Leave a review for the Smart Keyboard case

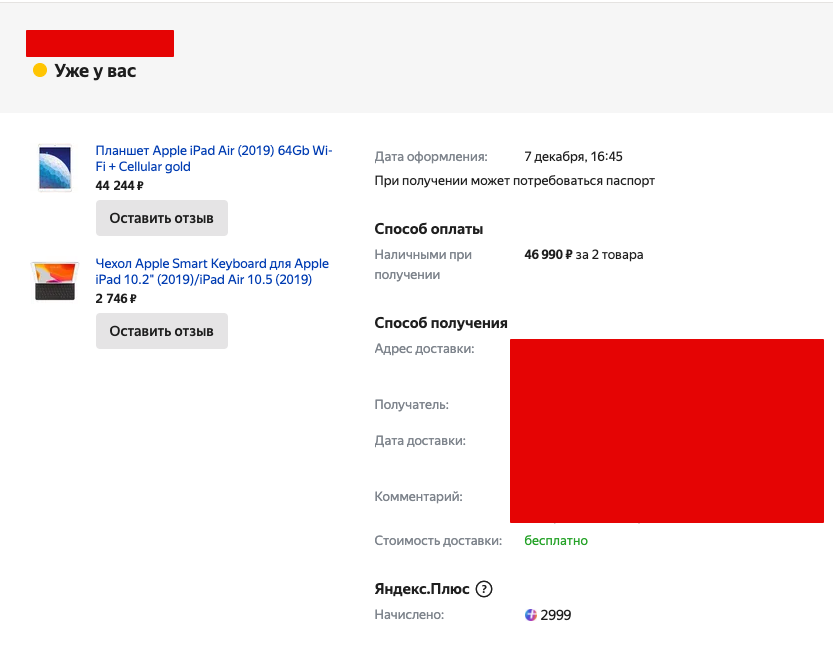click(x=162, y=331)
